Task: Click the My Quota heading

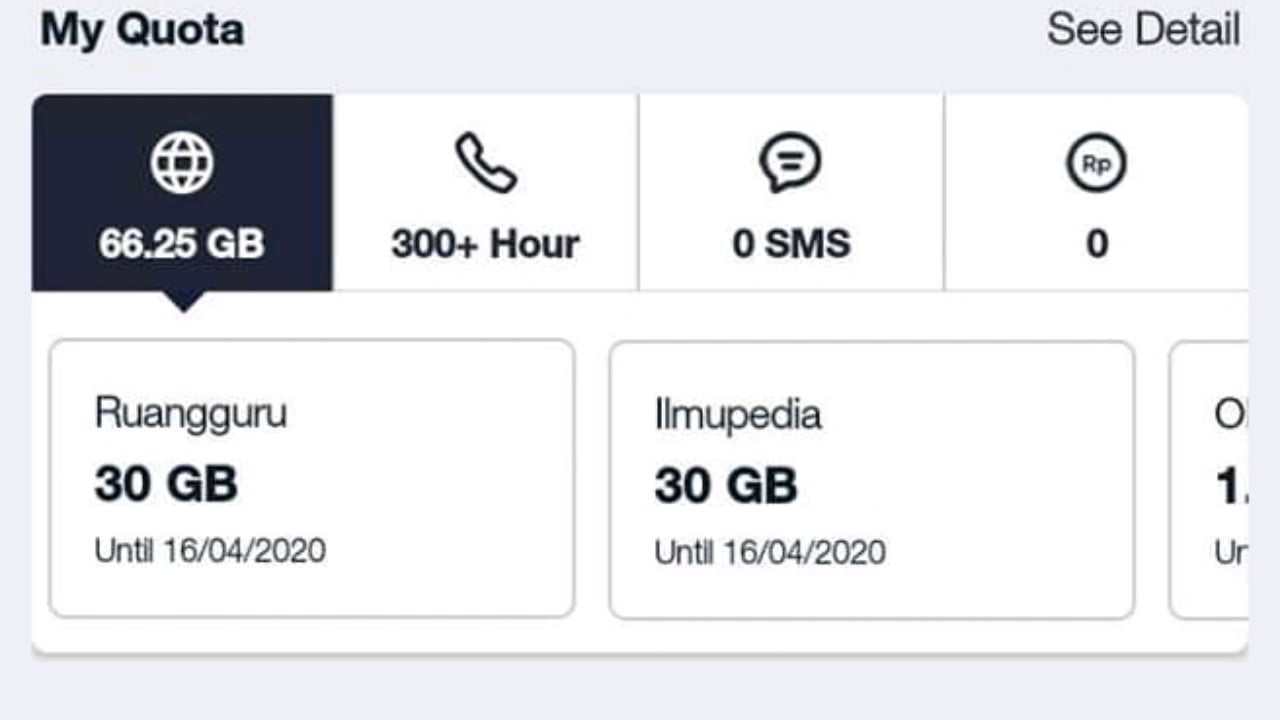Action: click(x=142, y=30)
